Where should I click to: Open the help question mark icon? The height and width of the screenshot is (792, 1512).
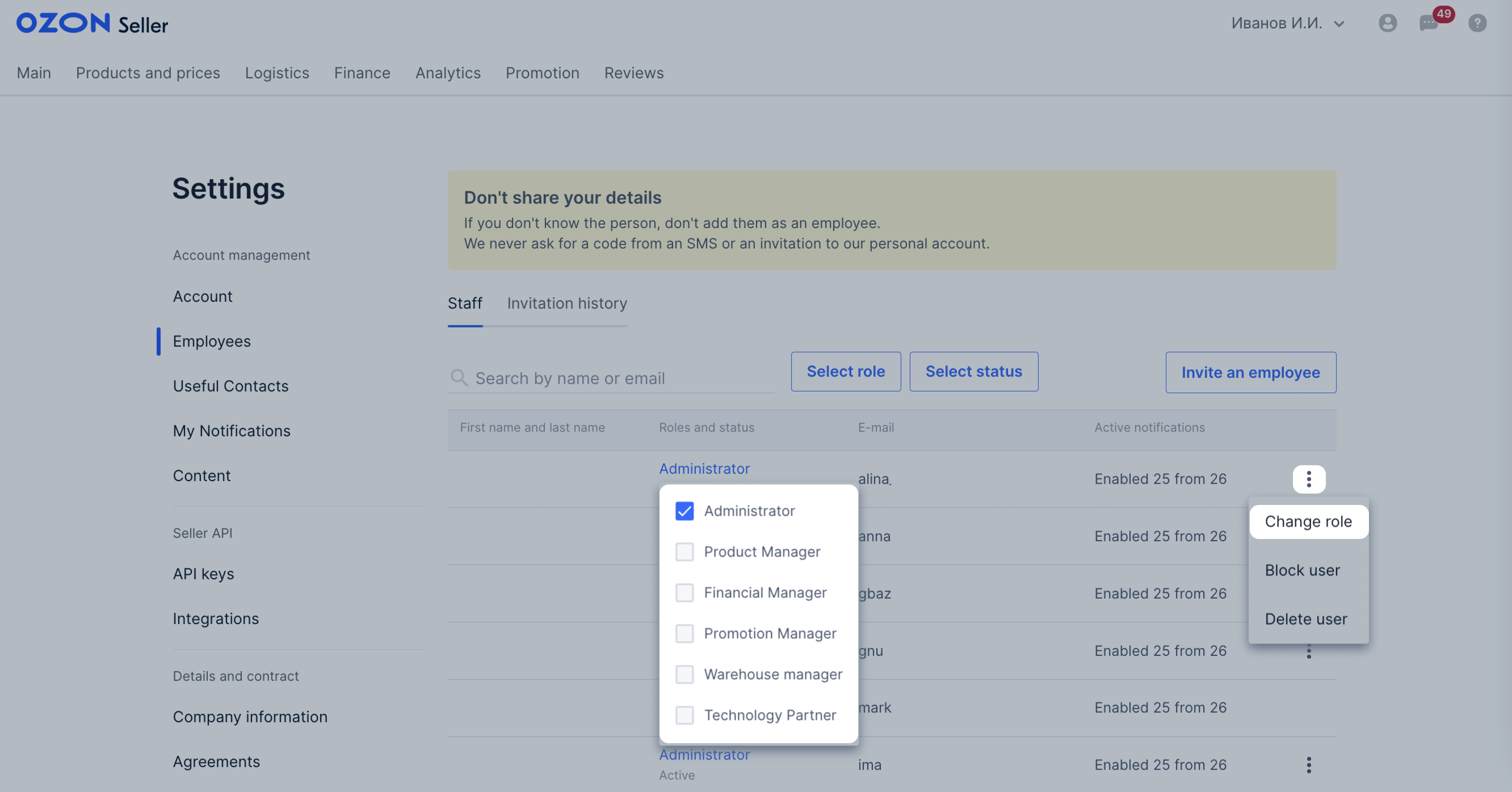[1477, 23]
